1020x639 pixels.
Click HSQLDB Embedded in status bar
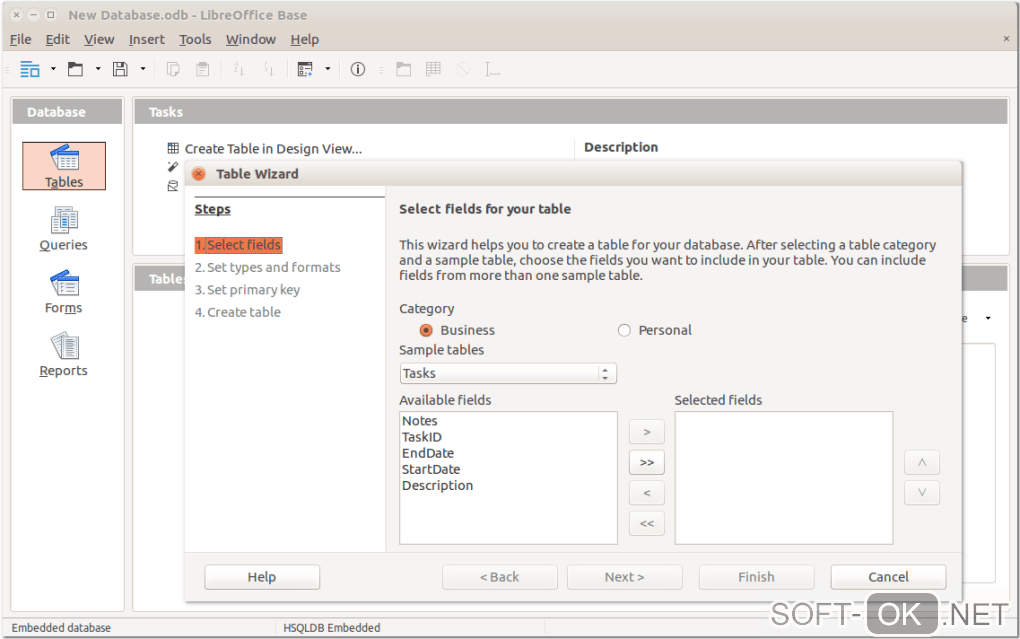[x=332, y=628]
